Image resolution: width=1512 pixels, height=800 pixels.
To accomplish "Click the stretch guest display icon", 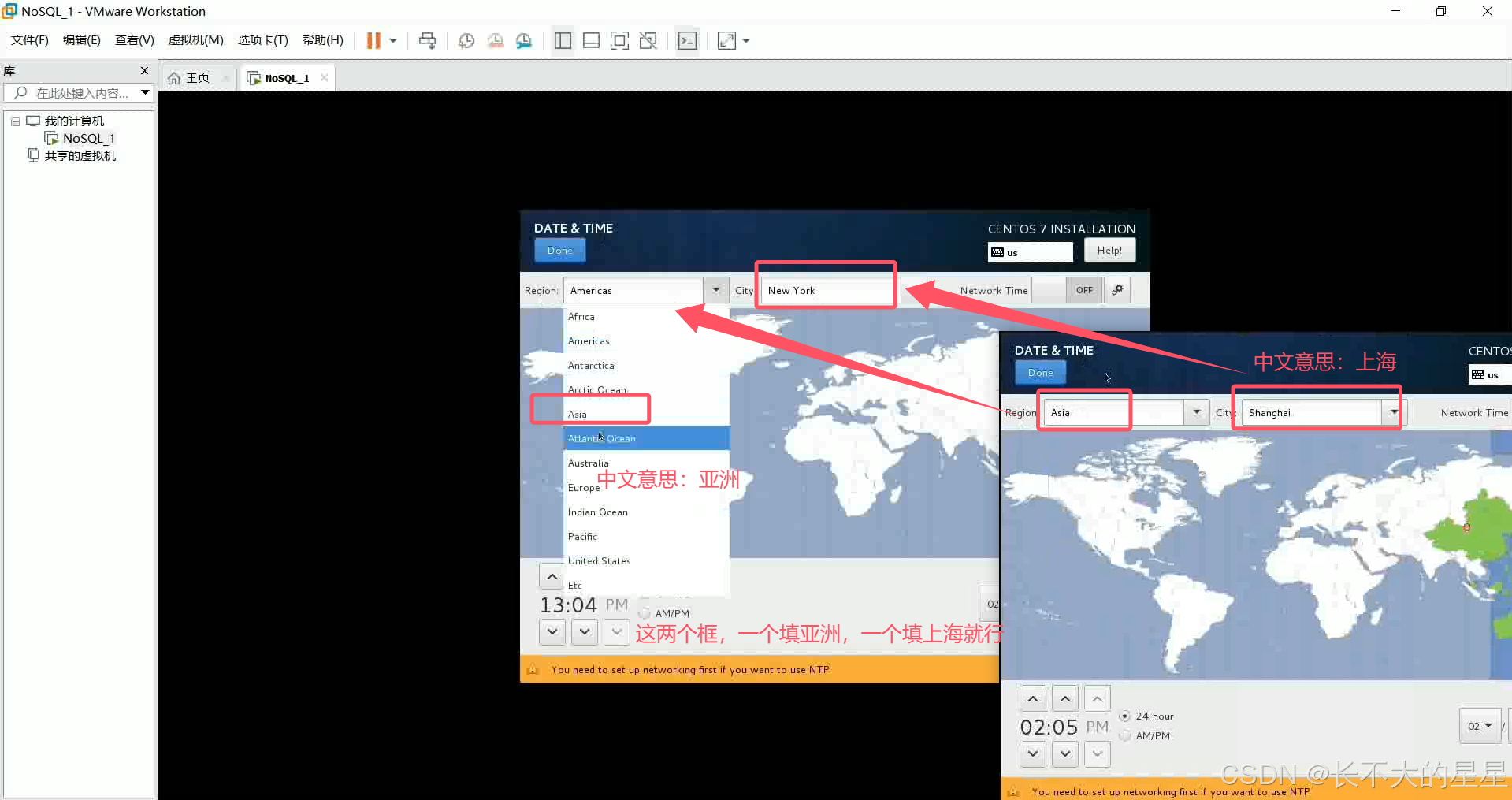I will pos(726,41).
